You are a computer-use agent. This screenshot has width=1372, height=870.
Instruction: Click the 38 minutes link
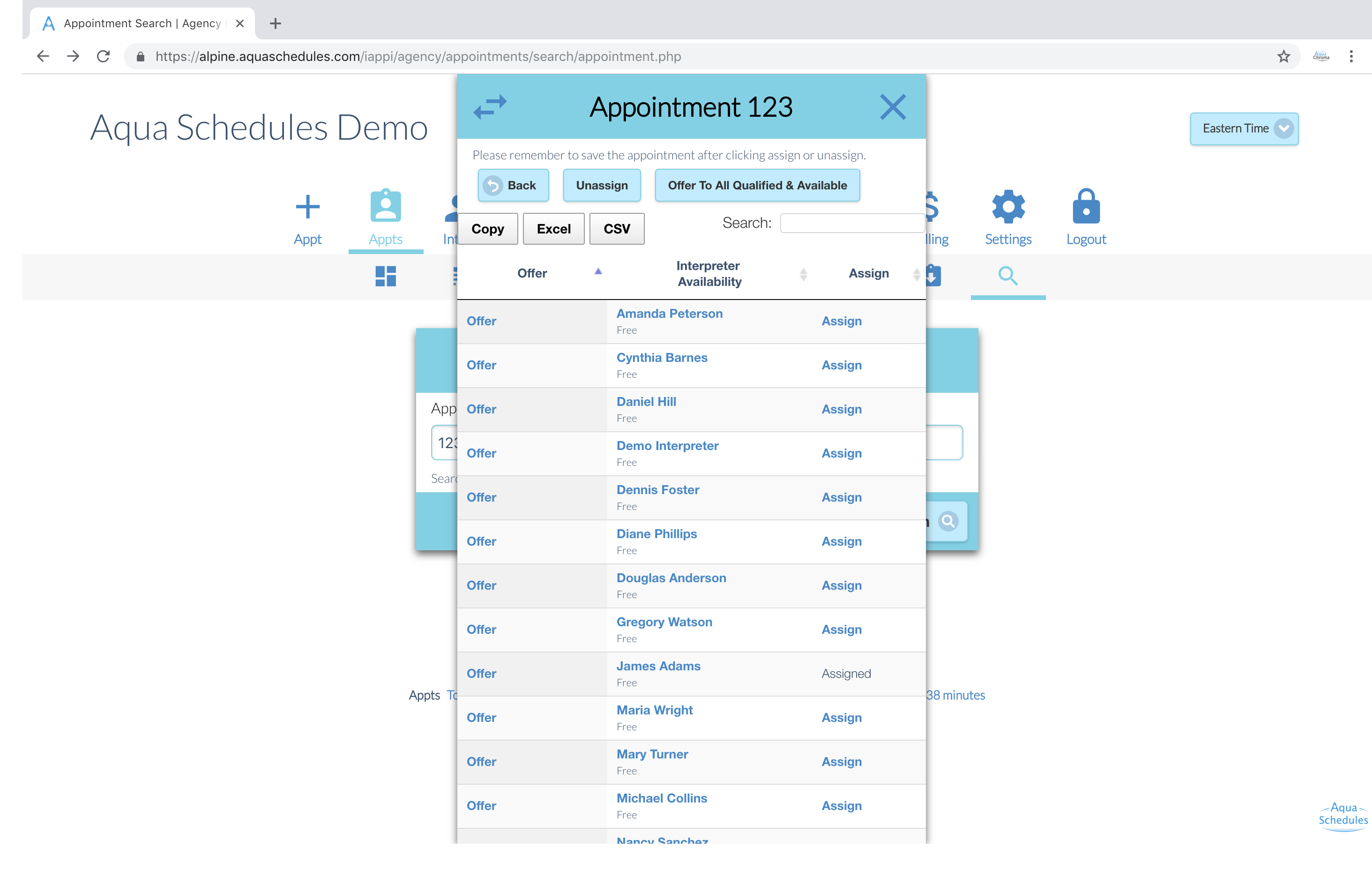click(x=955, y=695)
